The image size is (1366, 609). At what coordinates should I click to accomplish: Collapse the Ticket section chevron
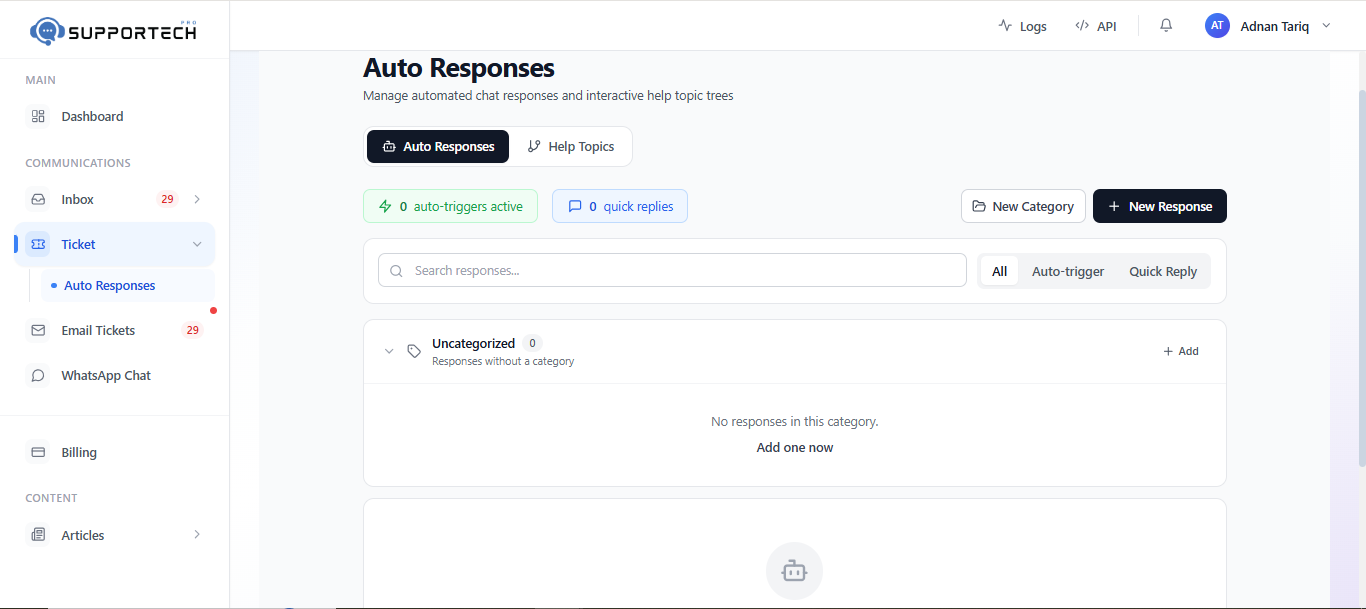[x=197, y=244]
